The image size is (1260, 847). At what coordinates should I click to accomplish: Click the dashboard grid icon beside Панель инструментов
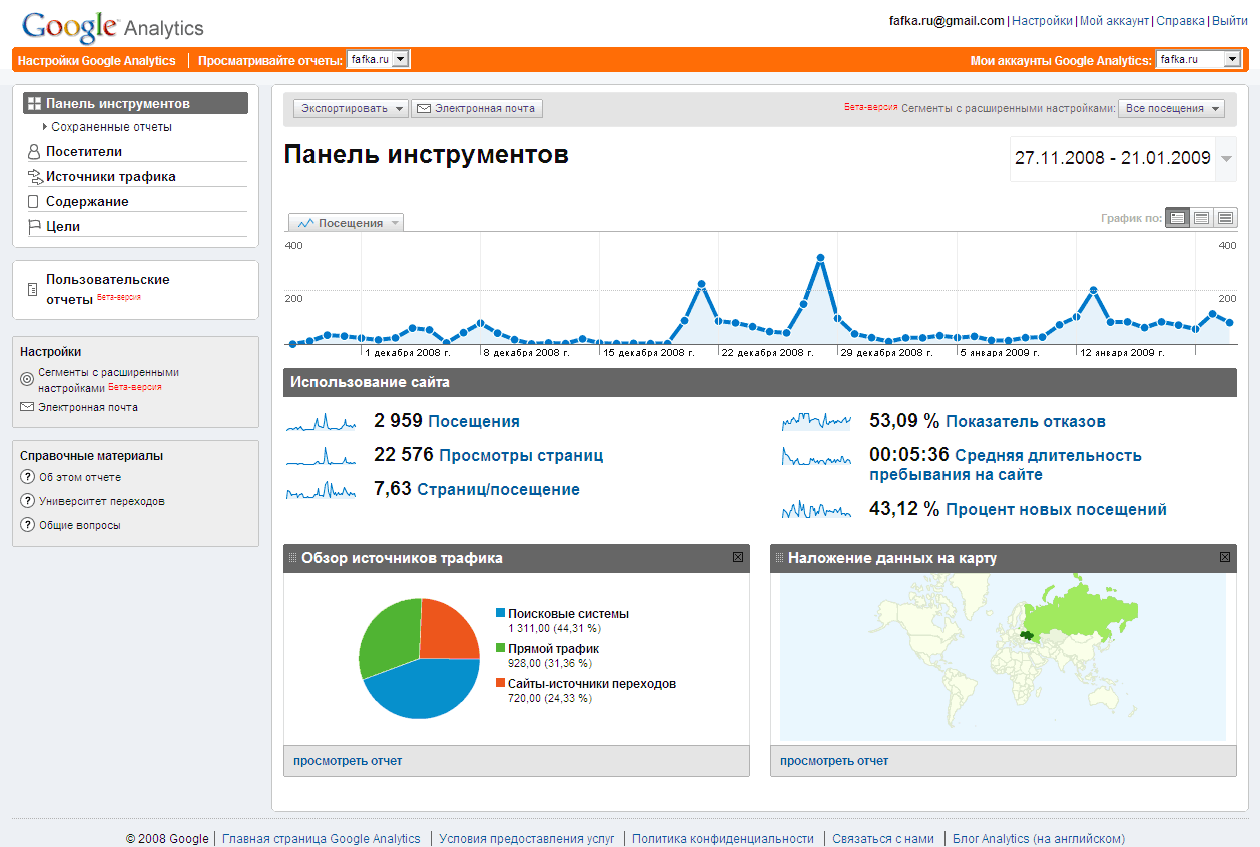tap(34, 103)
